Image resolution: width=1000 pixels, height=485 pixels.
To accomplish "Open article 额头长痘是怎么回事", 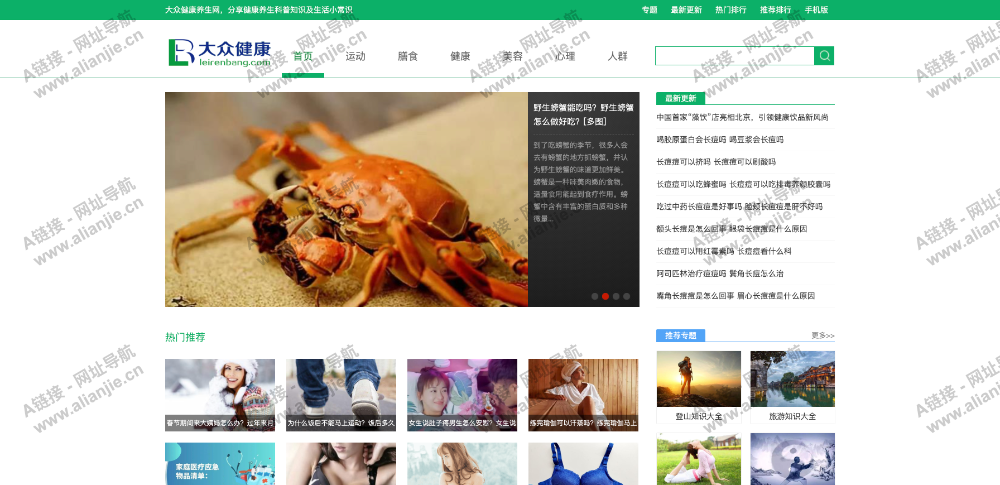I will pyautogui.click(x=732, y=229).
